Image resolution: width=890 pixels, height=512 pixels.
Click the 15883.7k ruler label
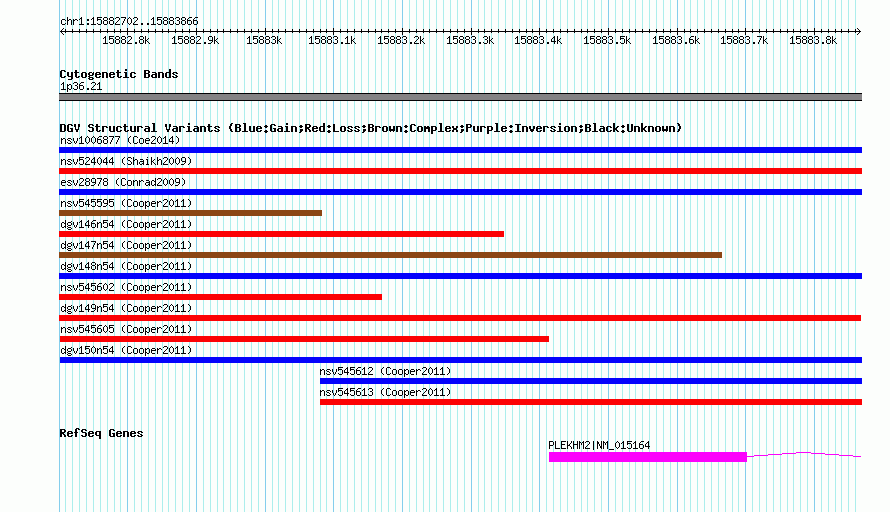coord(744,40)
